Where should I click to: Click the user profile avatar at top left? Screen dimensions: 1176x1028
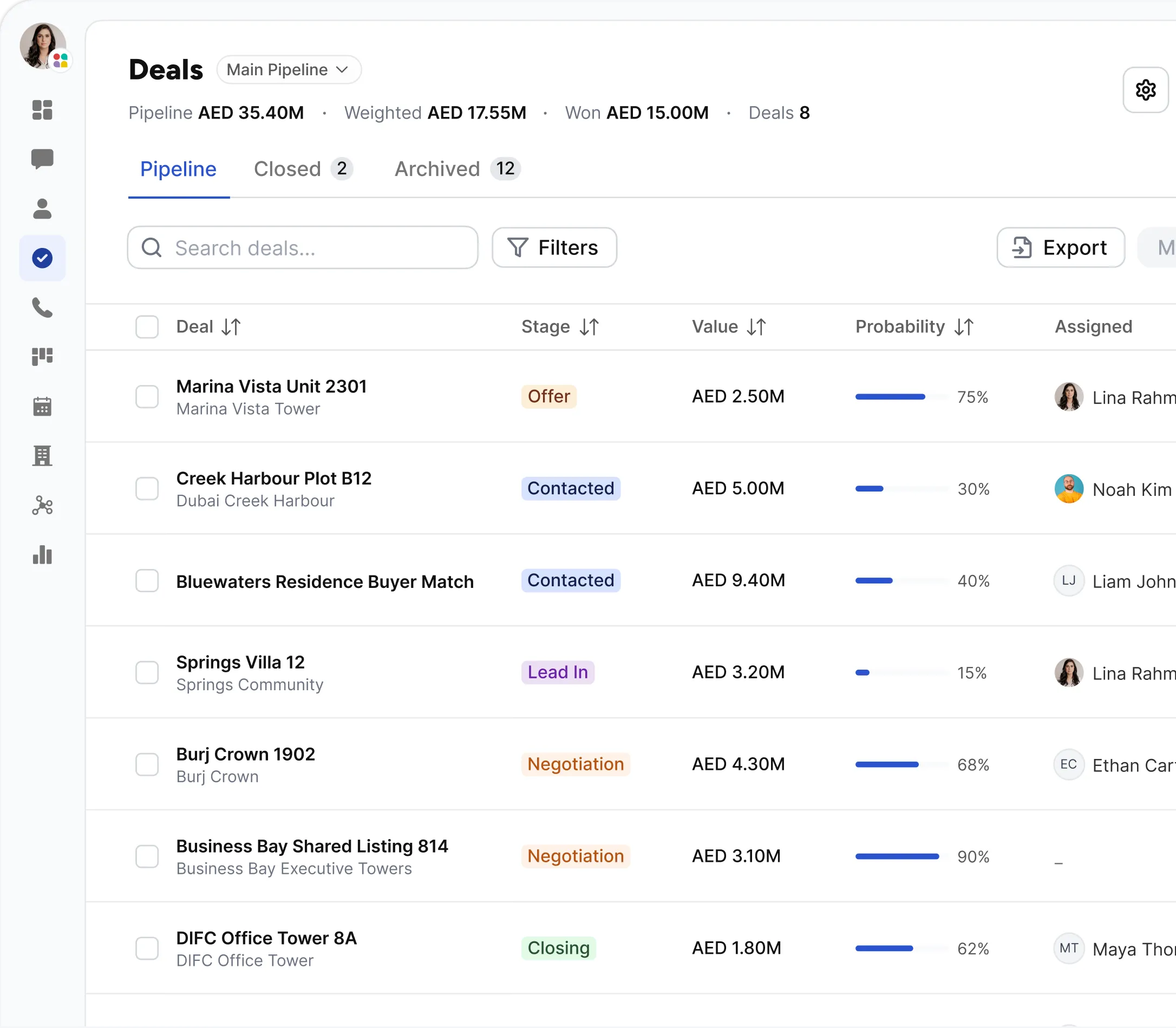pyautogui.click(x=43, y=46)
